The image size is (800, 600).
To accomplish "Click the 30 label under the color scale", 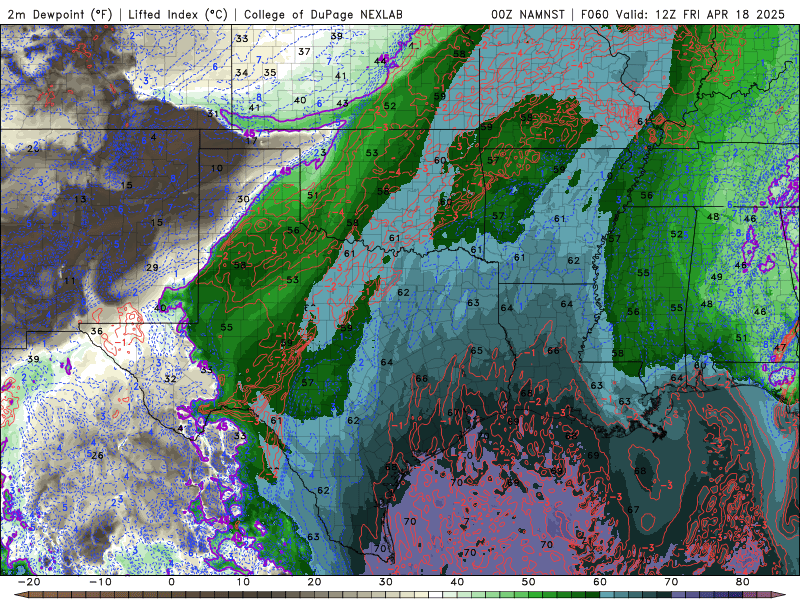I will [386, 582].
